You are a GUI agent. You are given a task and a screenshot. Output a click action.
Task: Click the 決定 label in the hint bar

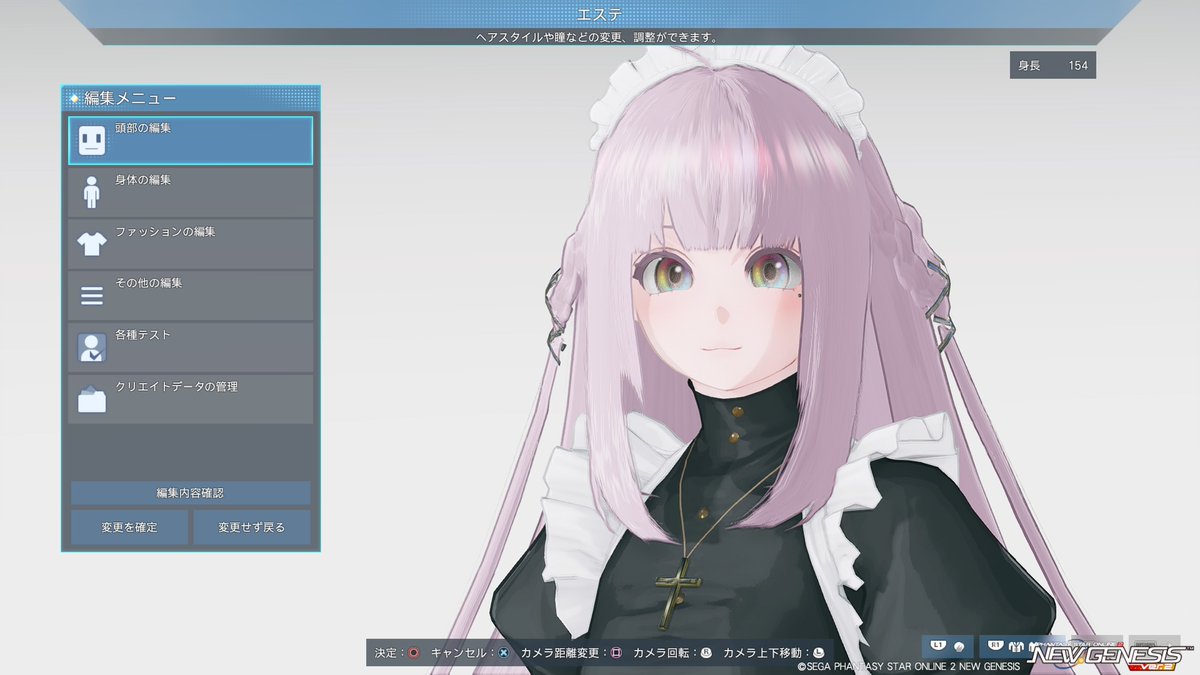(x=386, y=653)
